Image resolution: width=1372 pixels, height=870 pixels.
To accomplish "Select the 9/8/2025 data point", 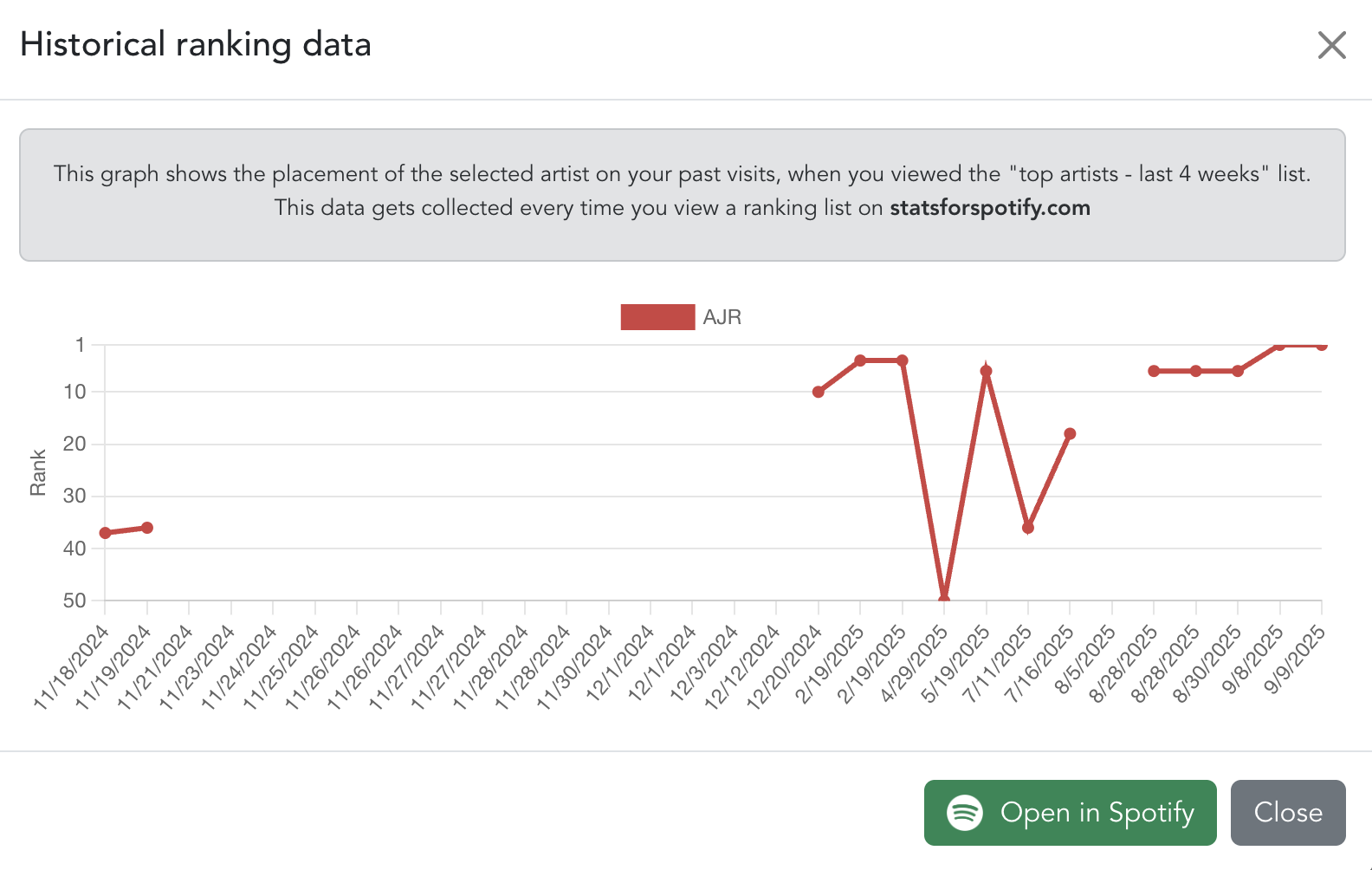I will [x=1279, y=345].
